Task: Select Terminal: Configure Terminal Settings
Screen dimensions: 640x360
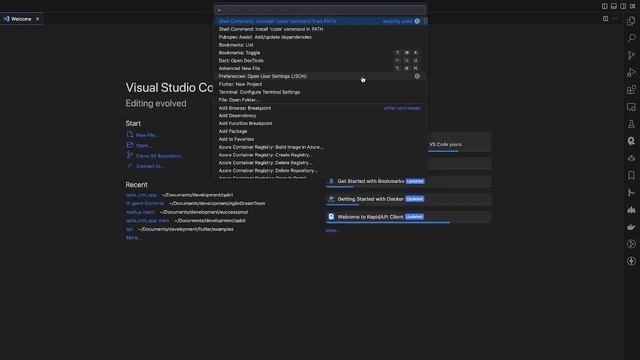Action: [x=320, y=92]
